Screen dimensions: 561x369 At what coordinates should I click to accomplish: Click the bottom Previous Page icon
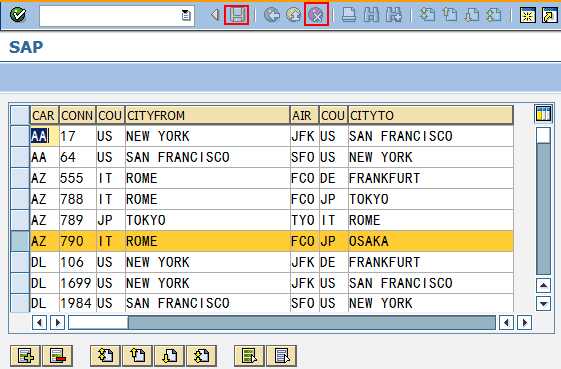coord(137,356)
